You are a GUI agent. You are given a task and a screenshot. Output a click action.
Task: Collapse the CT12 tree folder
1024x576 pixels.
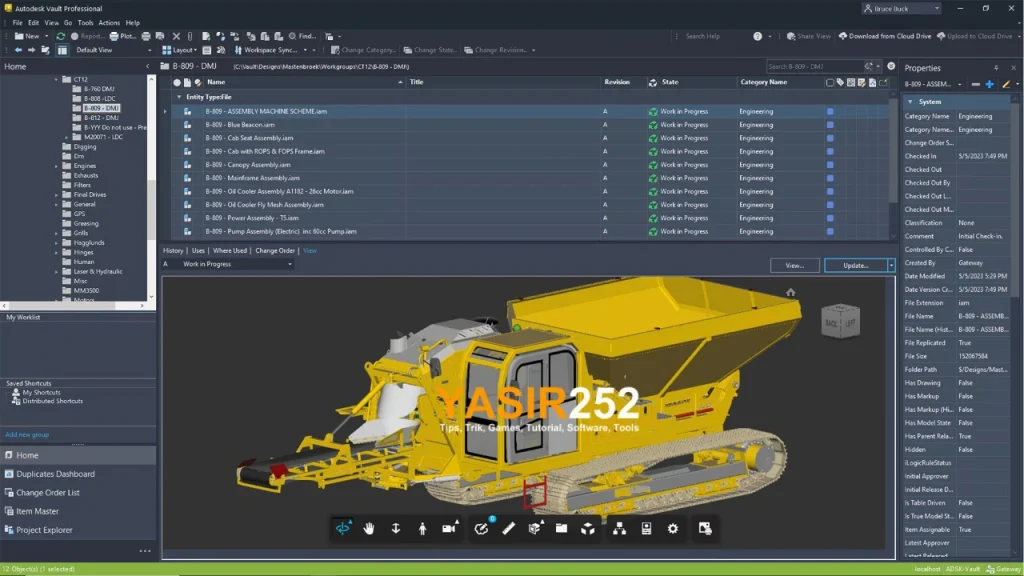(56, 80)
